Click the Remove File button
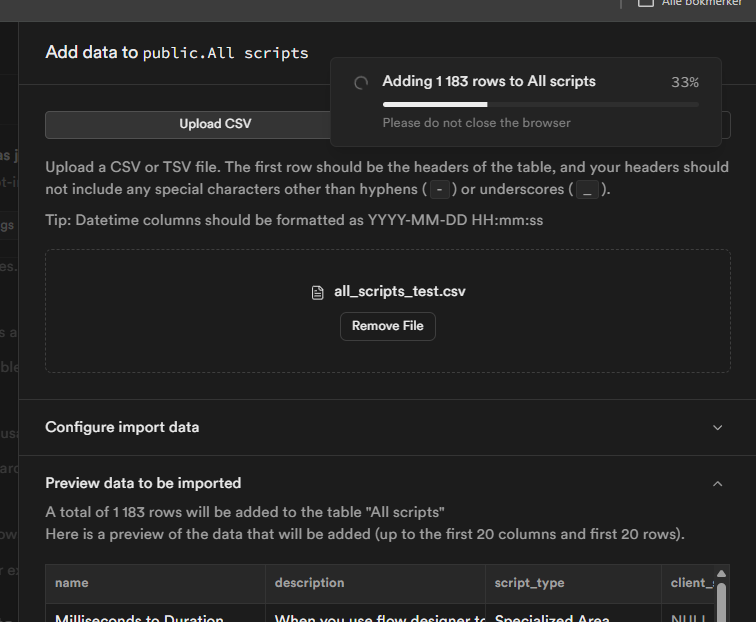Image resolution: width=756 pixels, height=622 pixels. click(388, 326)
